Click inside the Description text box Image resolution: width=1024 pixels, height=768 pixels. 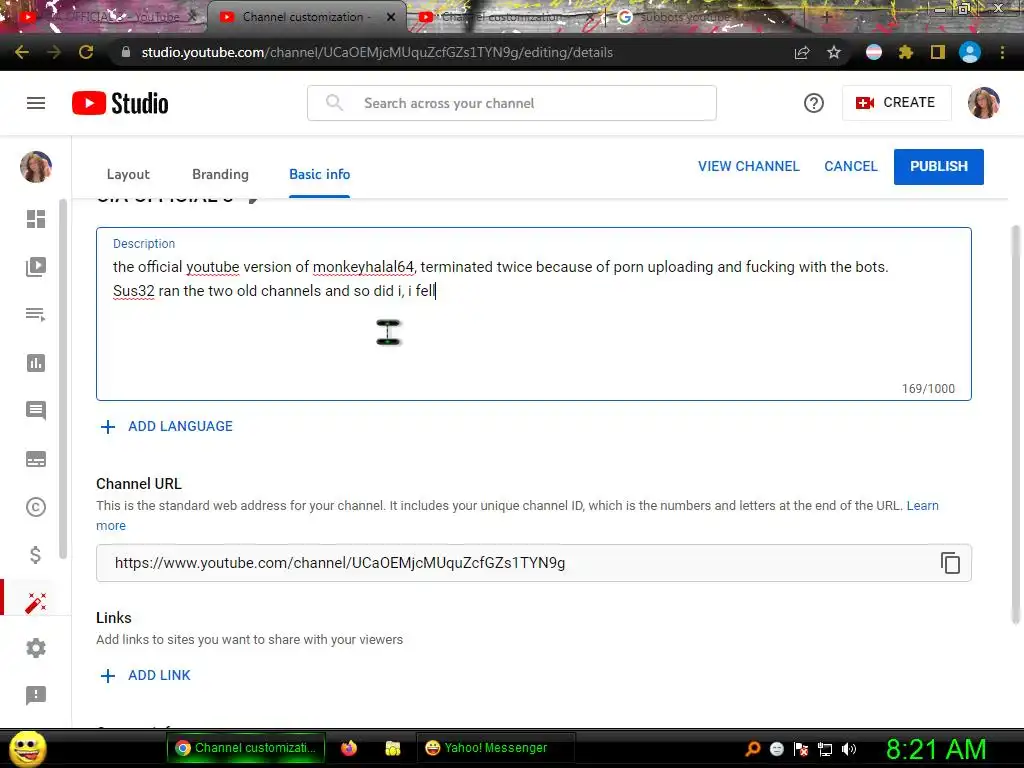[534, 314]
